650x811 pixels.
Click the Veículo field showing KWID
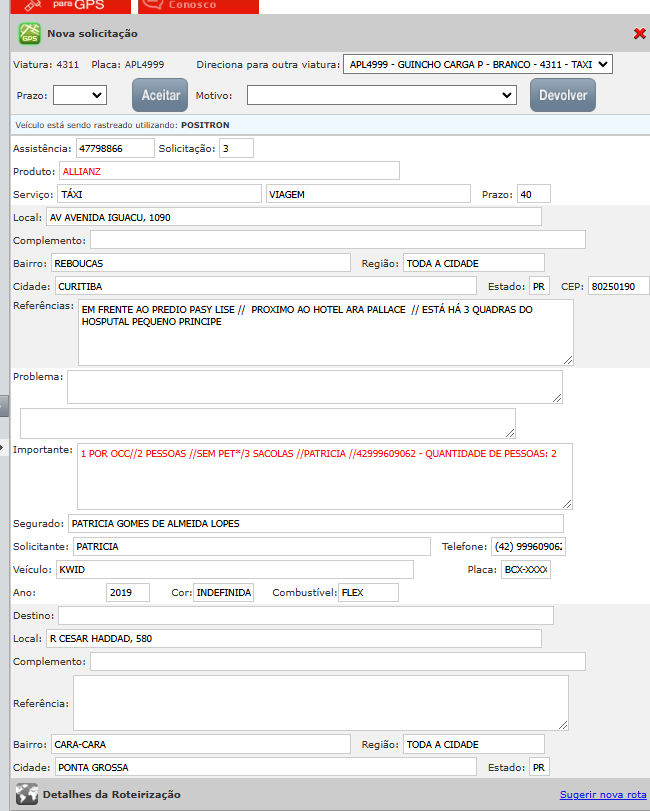pyautogui.click(x=235, y=569)
